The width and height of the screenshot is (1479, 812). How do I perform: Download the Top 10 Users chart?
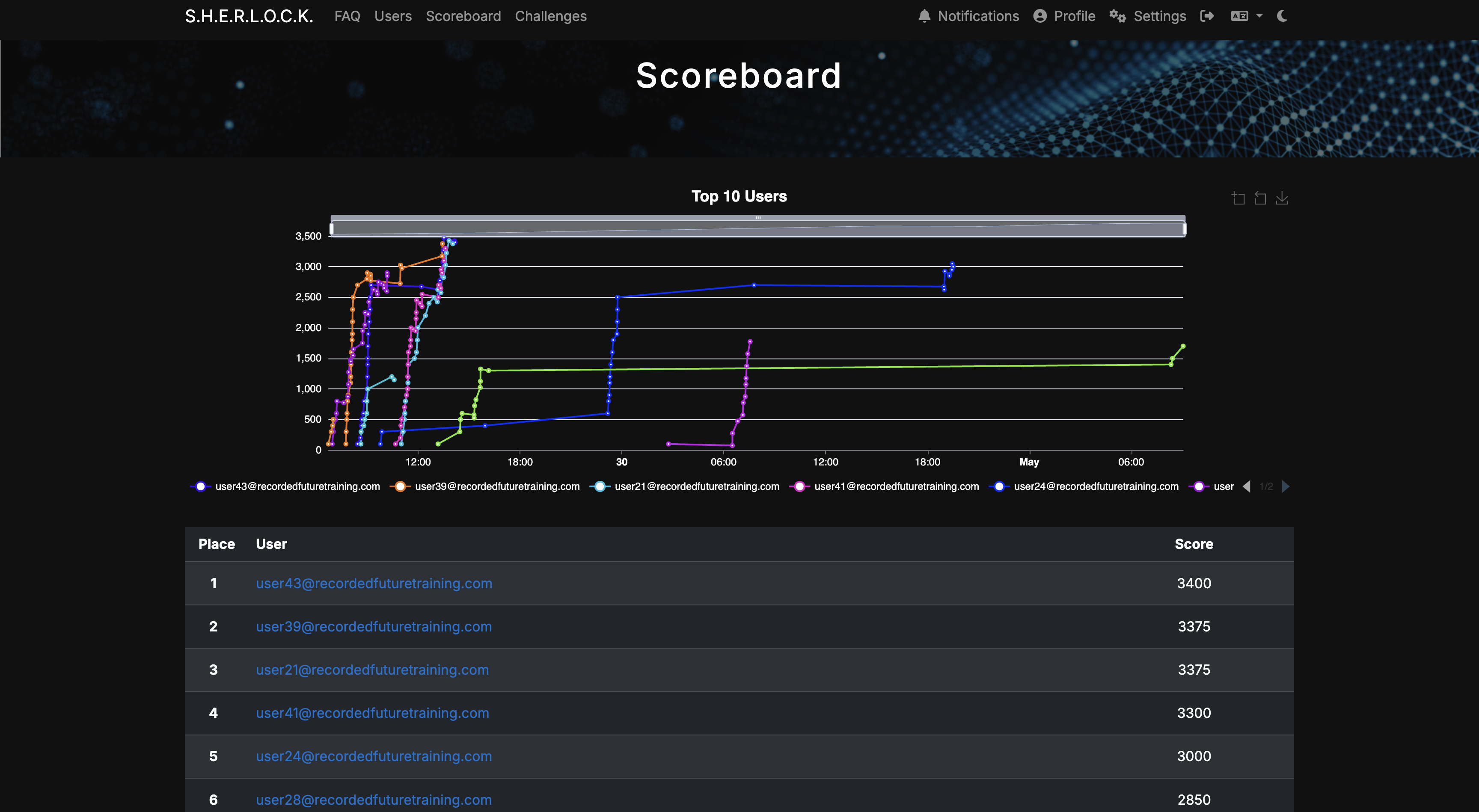pos(1283,198)
